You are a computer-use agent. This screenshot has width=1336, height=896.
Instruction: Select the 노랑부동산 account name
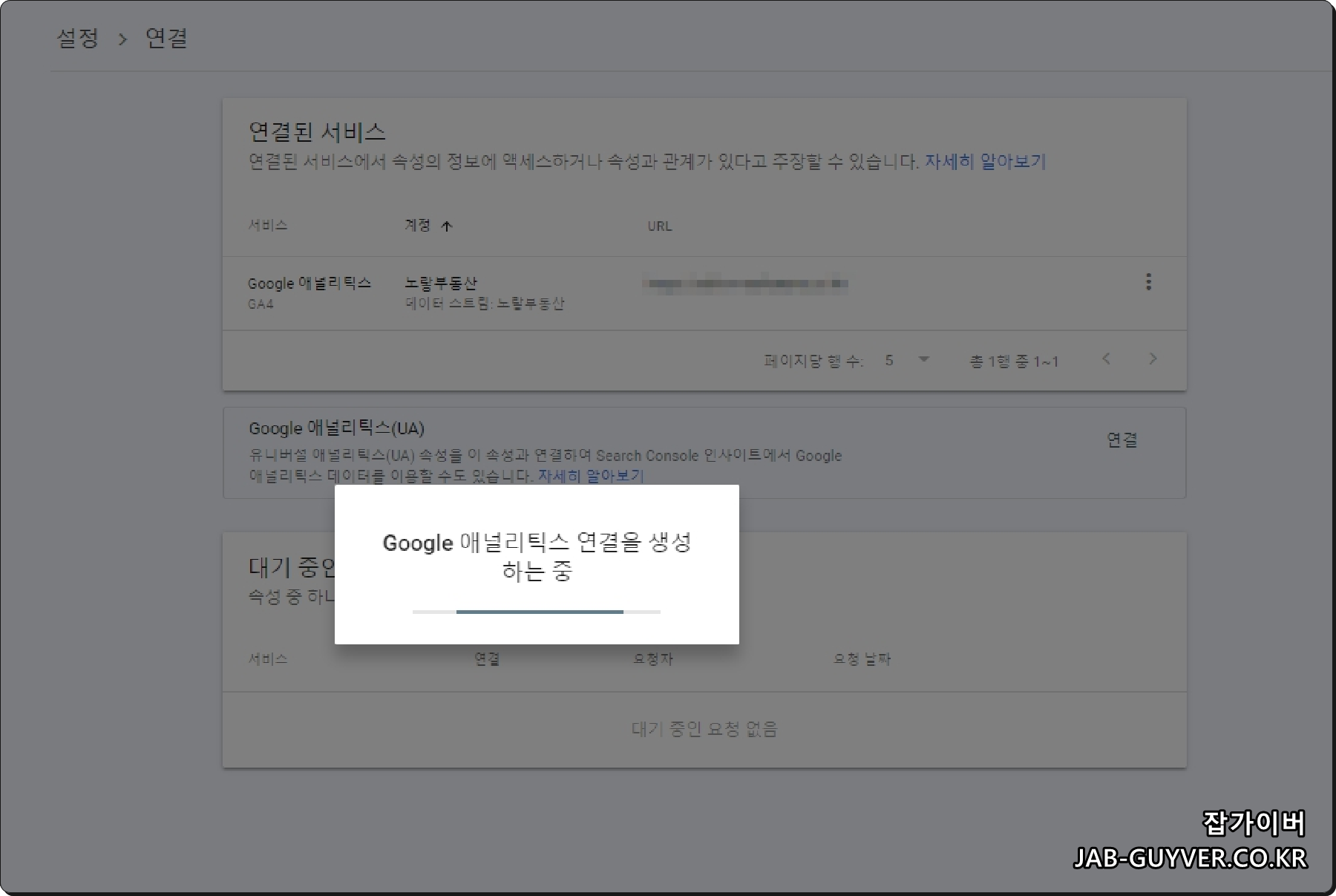441,283
